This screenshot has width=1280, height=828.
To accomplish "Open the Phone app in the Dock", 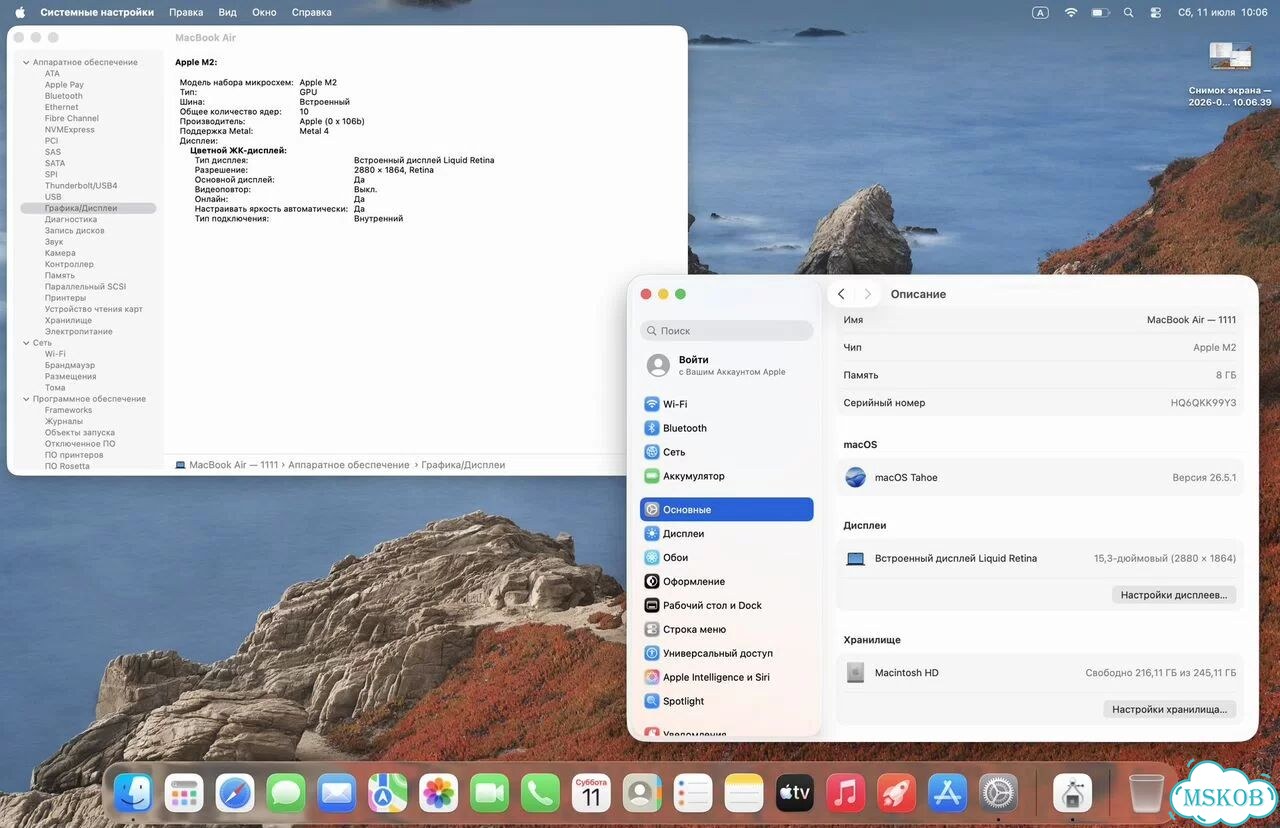I will click(541, 794).
